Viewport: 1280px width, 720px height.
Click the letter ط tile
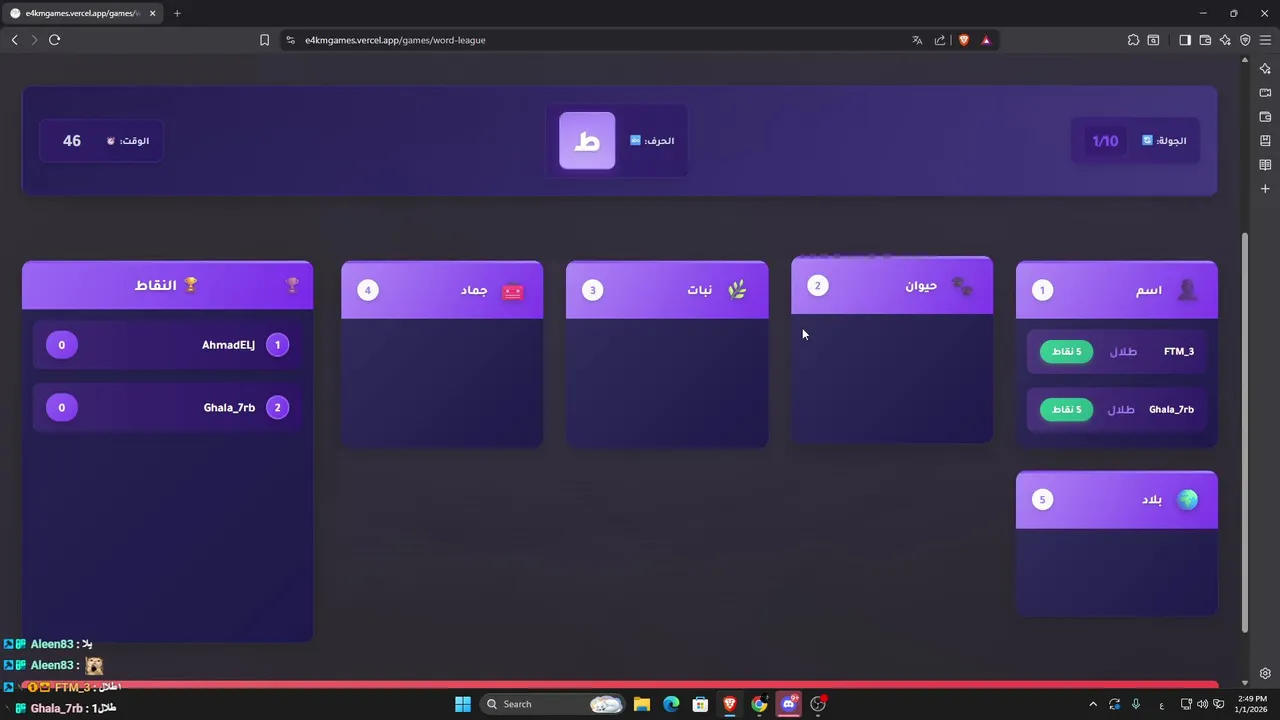587,141
